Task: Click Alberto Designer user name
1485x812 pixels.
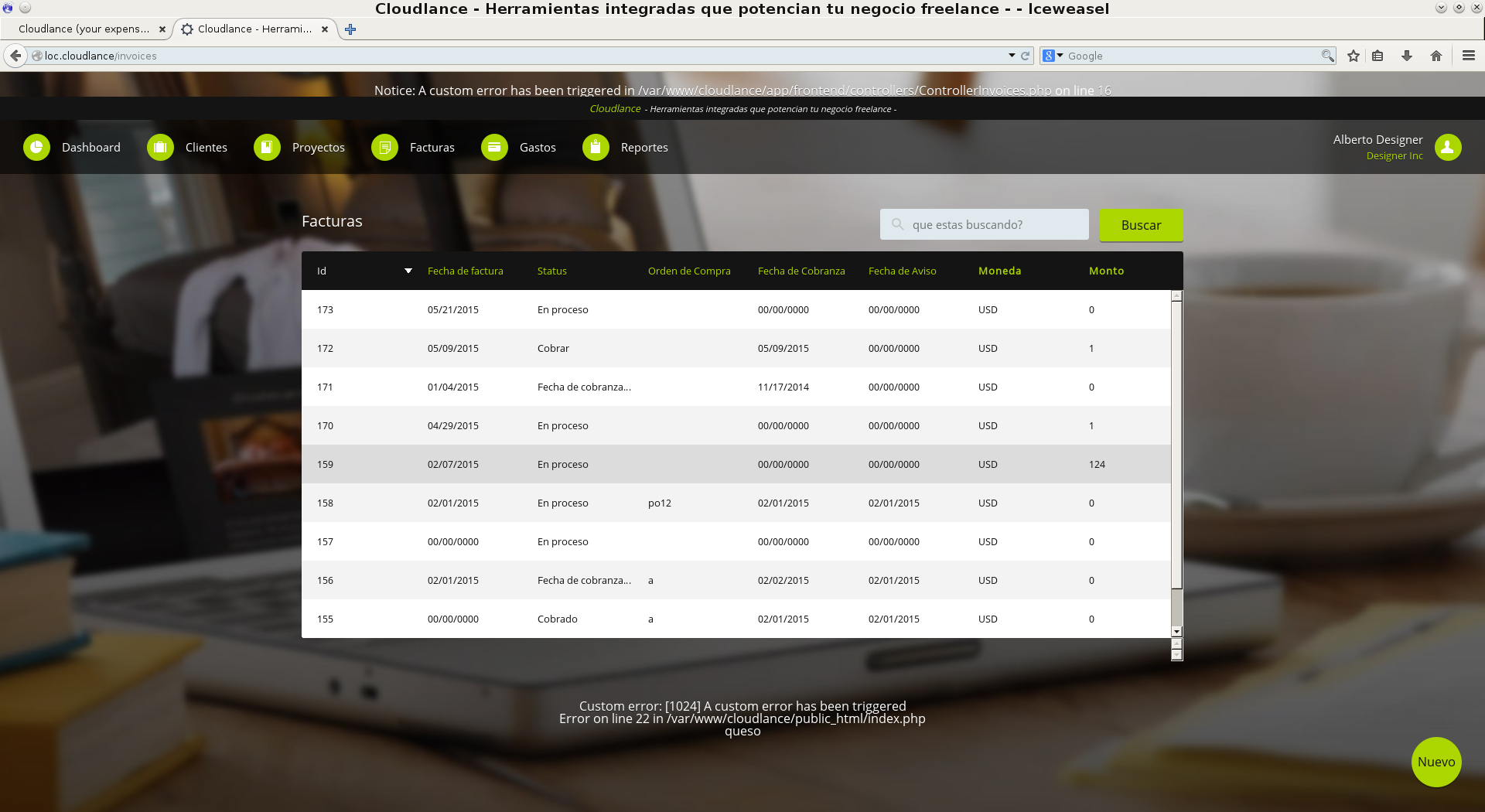Action: tap(1377, 139)
